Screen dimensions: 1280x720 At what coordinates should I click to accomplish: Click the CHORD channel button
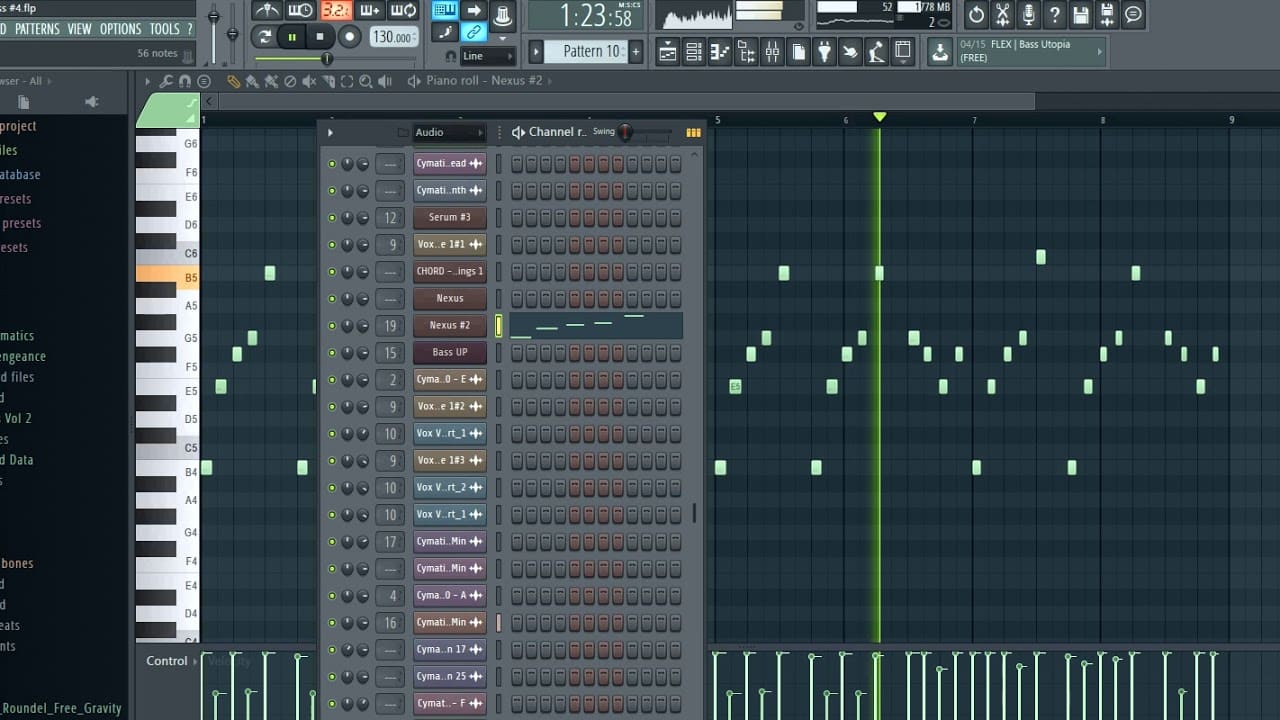[x=450, y=272]
